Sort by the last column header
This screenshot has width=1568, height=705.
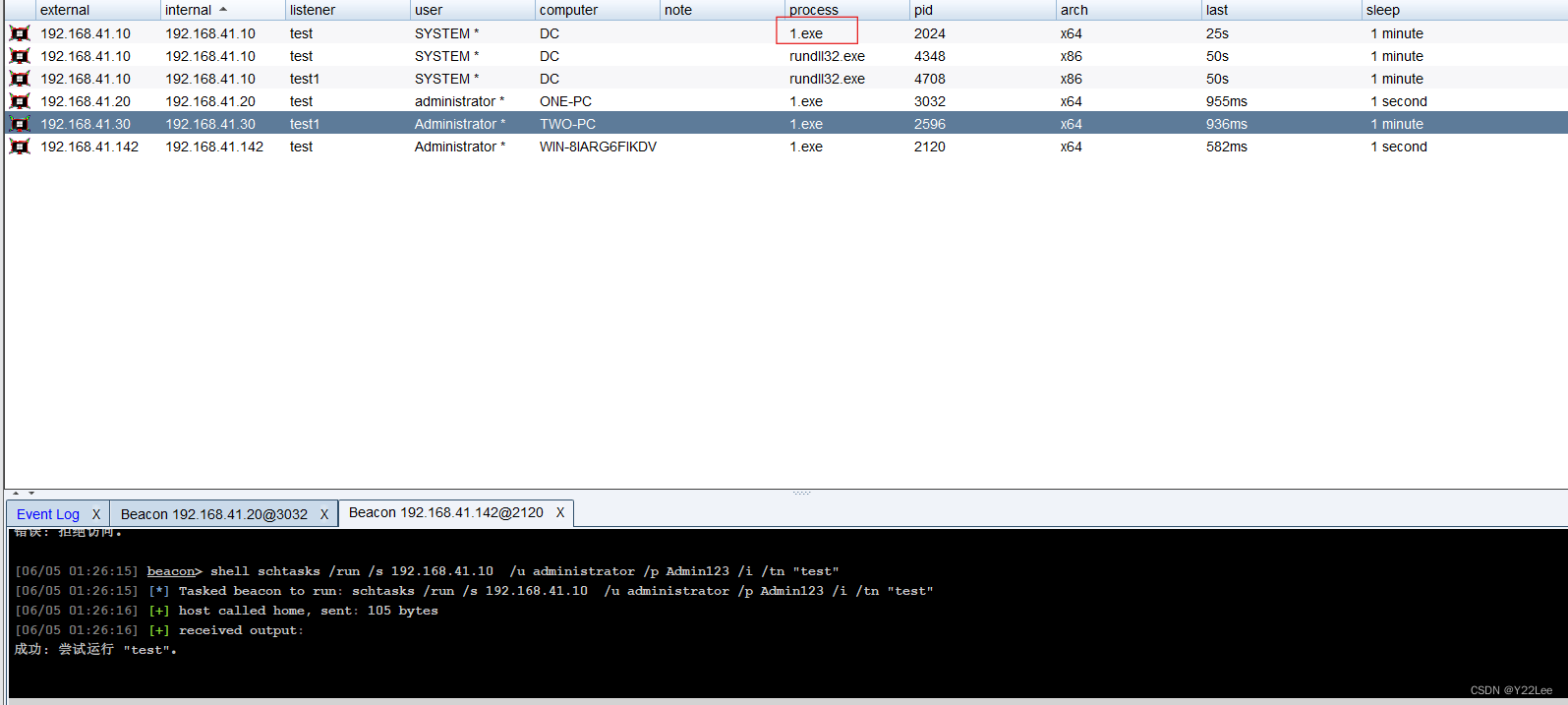click(1282, 10)
